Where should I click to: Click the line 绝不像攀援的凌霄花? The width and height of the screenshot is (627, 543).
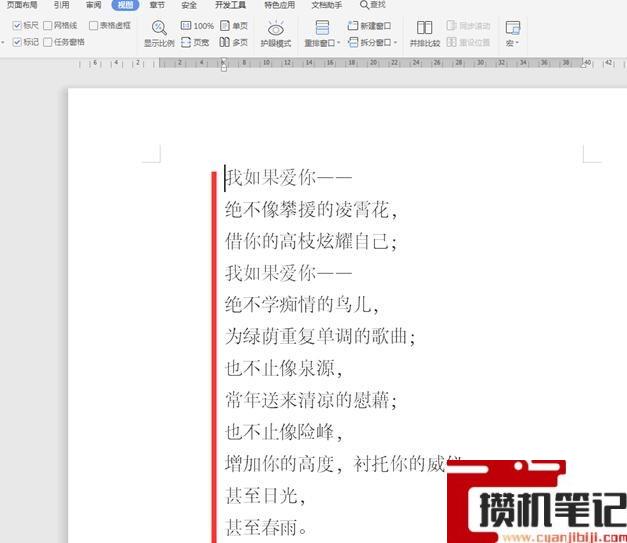310,210
